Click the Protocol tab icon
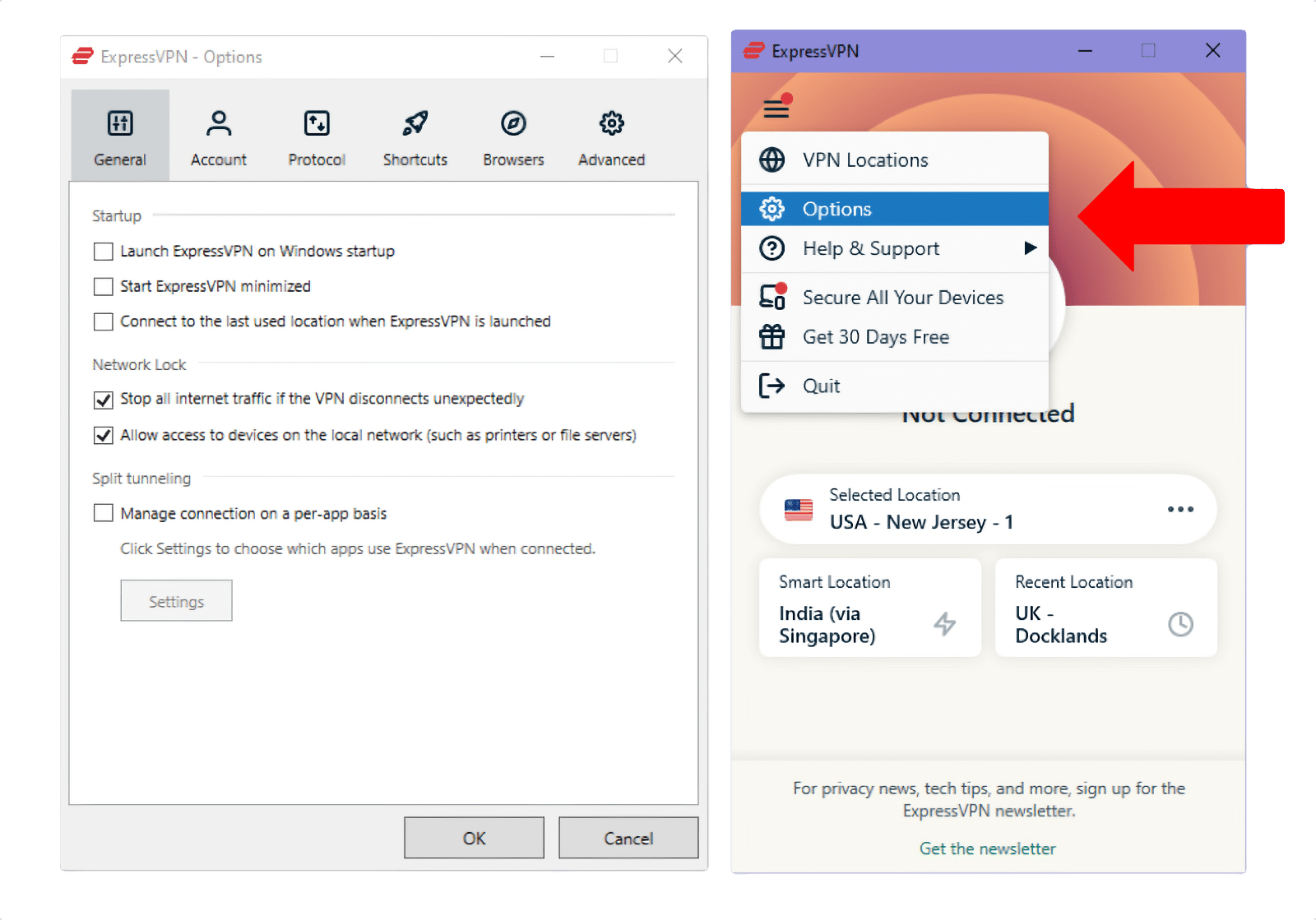1316x920 pixels. [317, 123]
